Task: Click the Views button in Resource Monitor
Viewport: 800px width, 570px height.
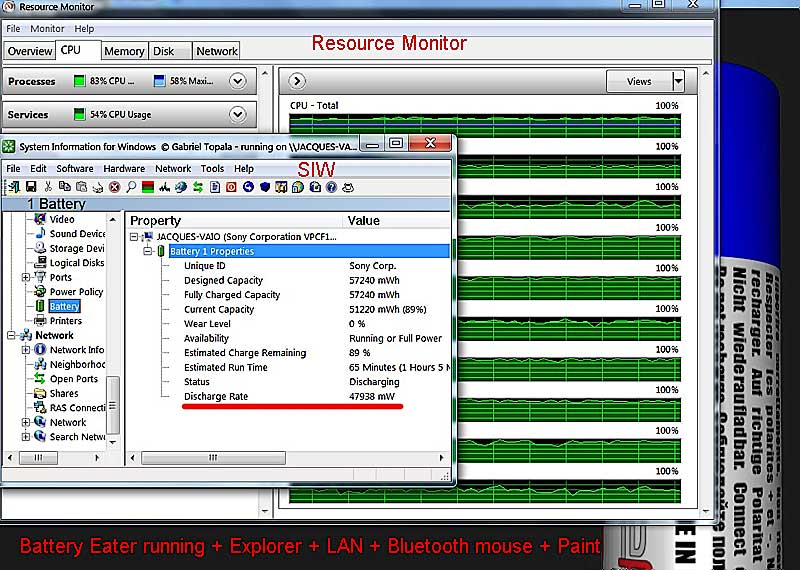Action: (639, 81)
